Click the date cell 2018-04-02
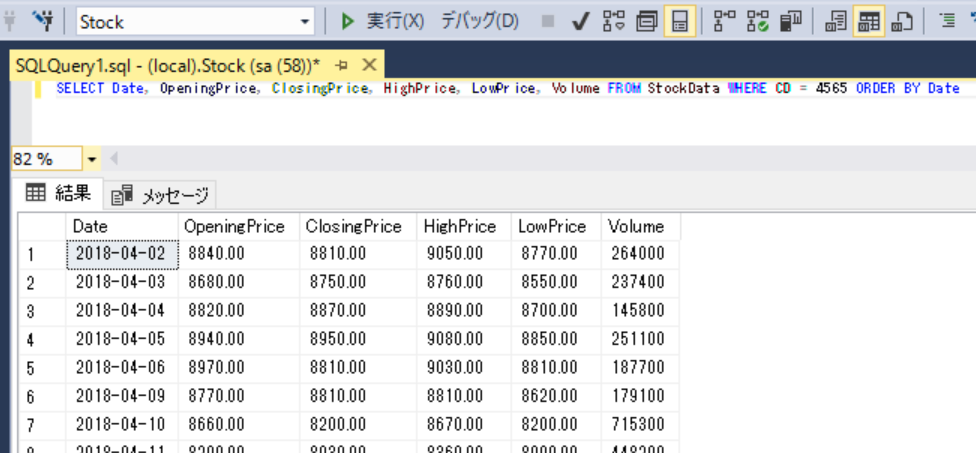Image resolution: width=976 pixels, height=453 pixels. (122, 255)
